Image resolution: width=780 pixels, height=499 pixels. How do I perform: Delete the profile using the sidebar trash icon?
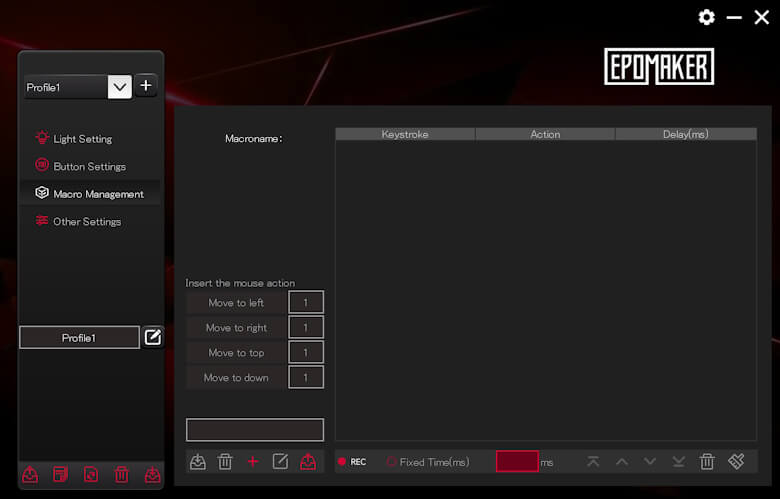[x=121, y=475]
